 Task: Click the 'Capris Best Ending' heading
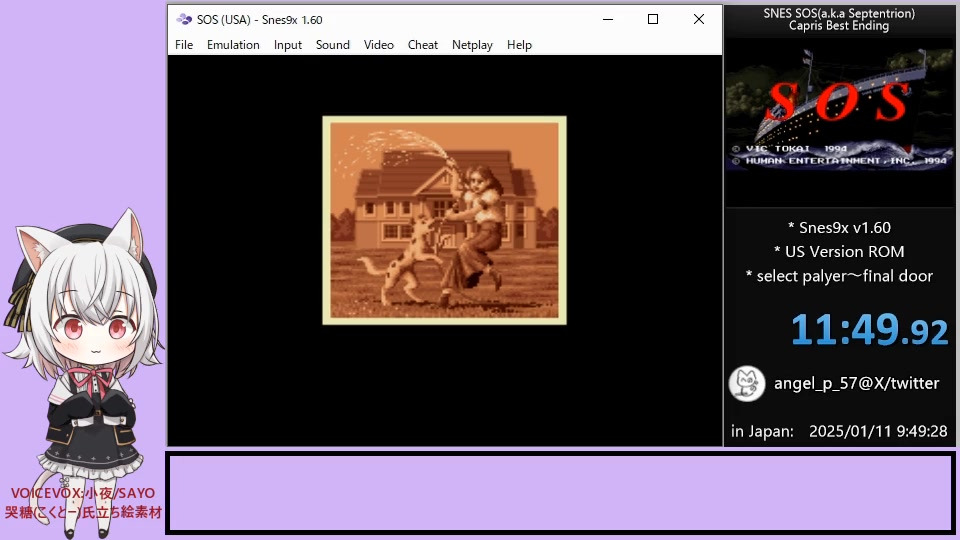839,26
